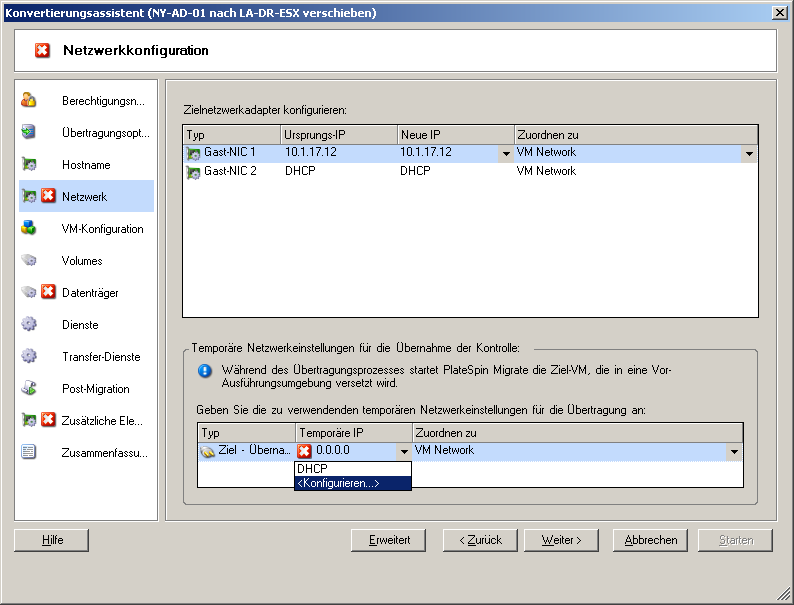The width and height of the screenshot is (794, 605).
Task: Click the red error icon beside Datenträger
Action: 48,292
